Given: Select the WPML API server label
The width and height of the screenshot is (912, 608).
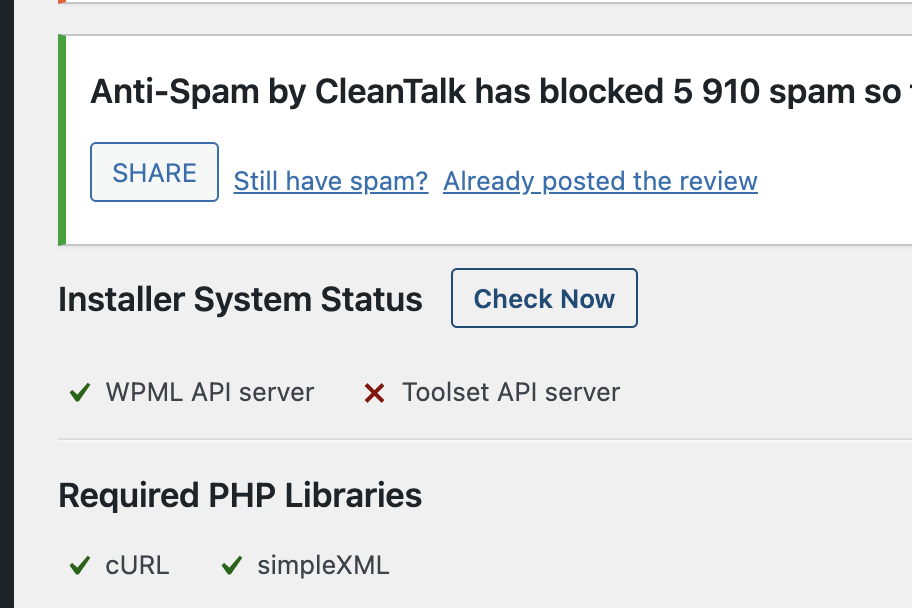Looking at the screenshot, I should pyautogui.click(x=210, y=392).
